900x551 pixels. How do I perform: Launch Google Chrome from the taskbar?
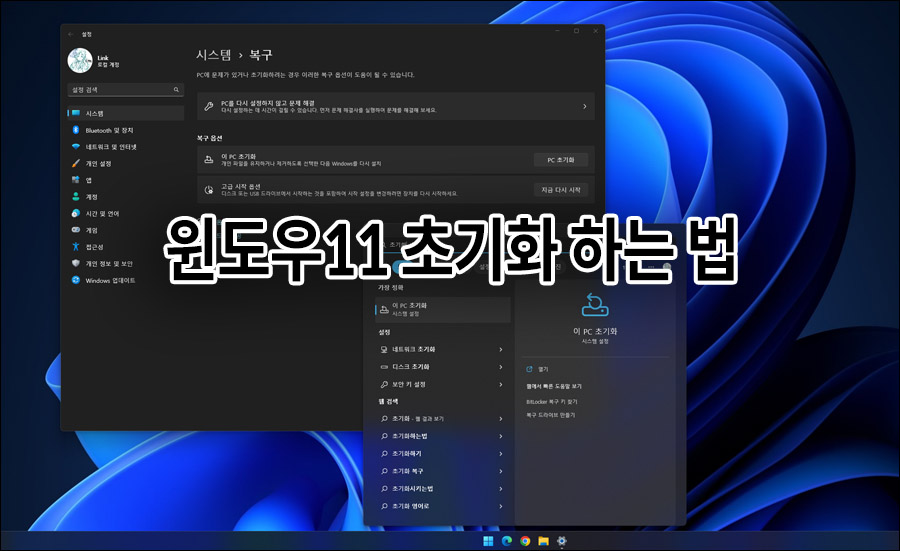[x=525, y=541]
